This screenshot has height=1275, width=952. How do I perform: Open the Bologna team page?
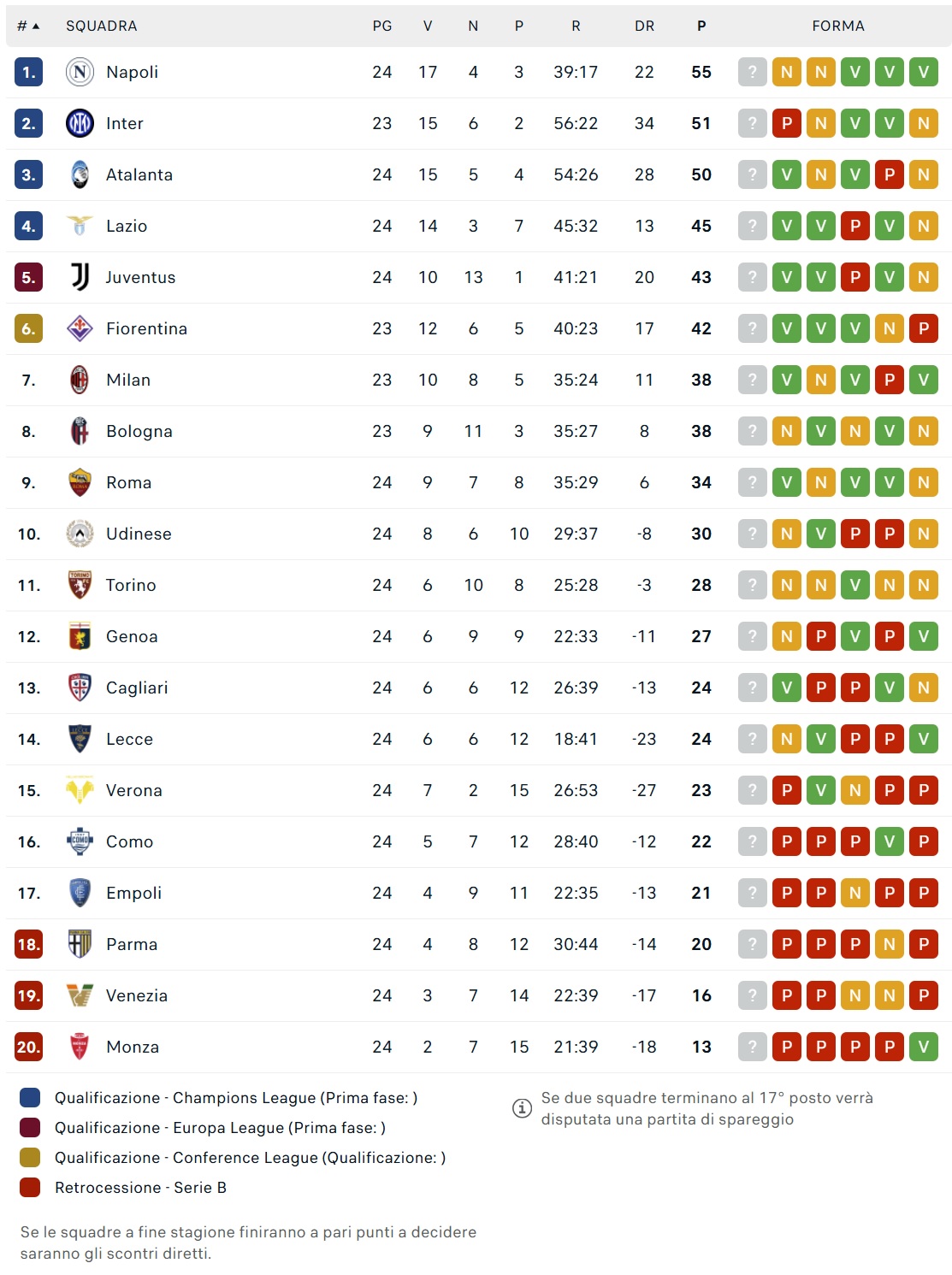(x=139, y=431)
